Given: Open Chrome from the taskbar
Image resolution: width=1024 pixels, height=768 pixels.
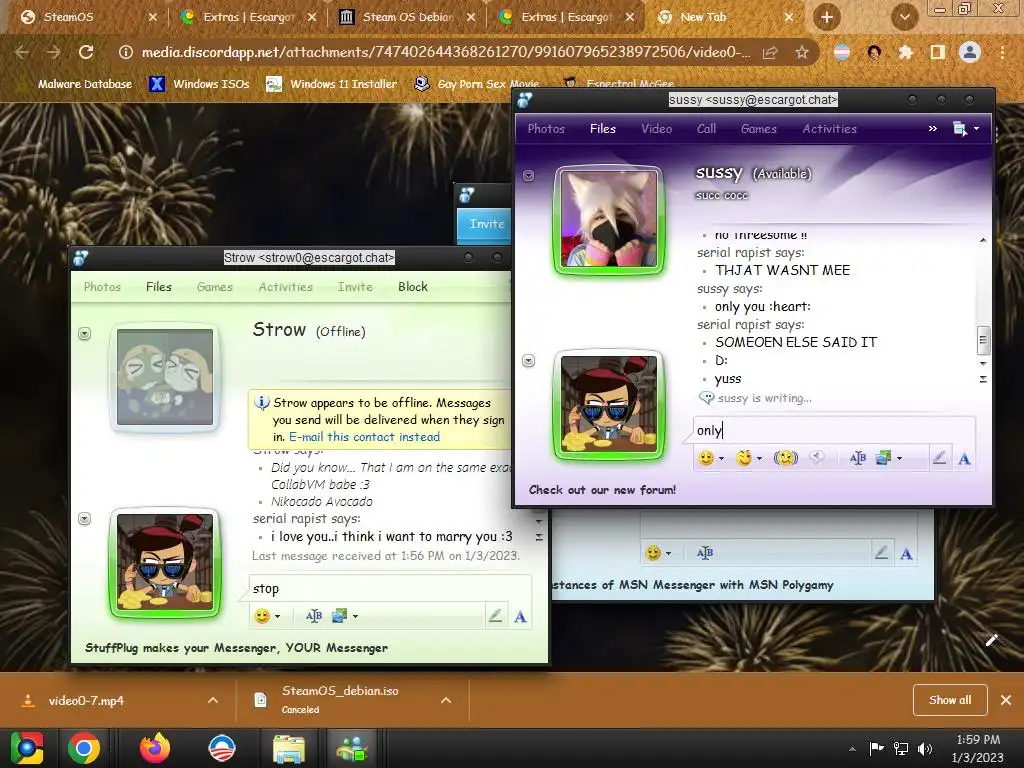Looking at the screenshot, I should 84,748.
